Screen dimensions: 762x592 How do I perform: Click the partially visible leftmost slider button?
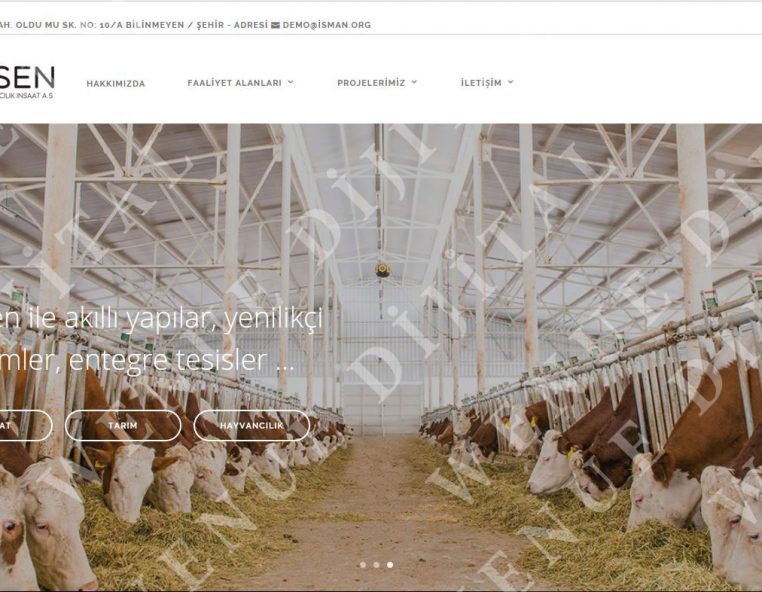[x=26, y=425]
